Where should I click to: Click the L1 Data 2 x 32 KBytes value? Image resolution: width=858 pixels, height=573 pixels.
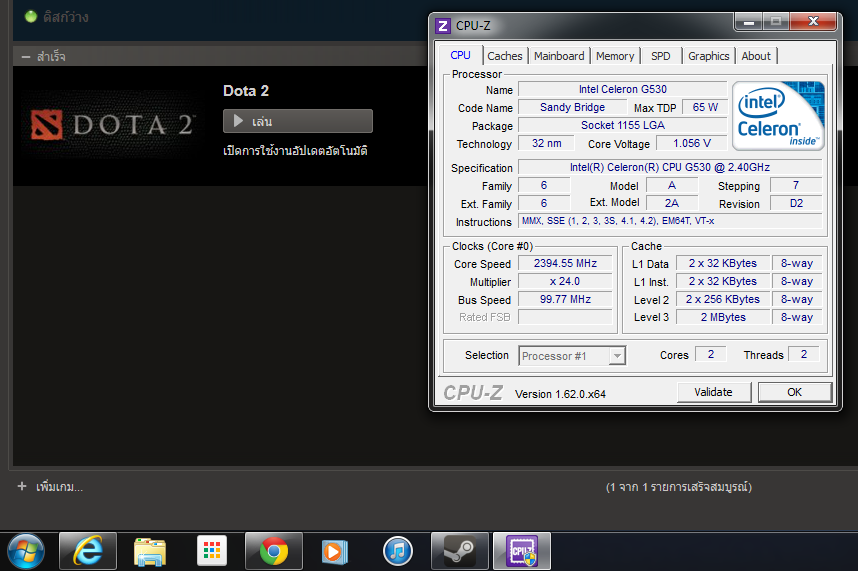723,263
